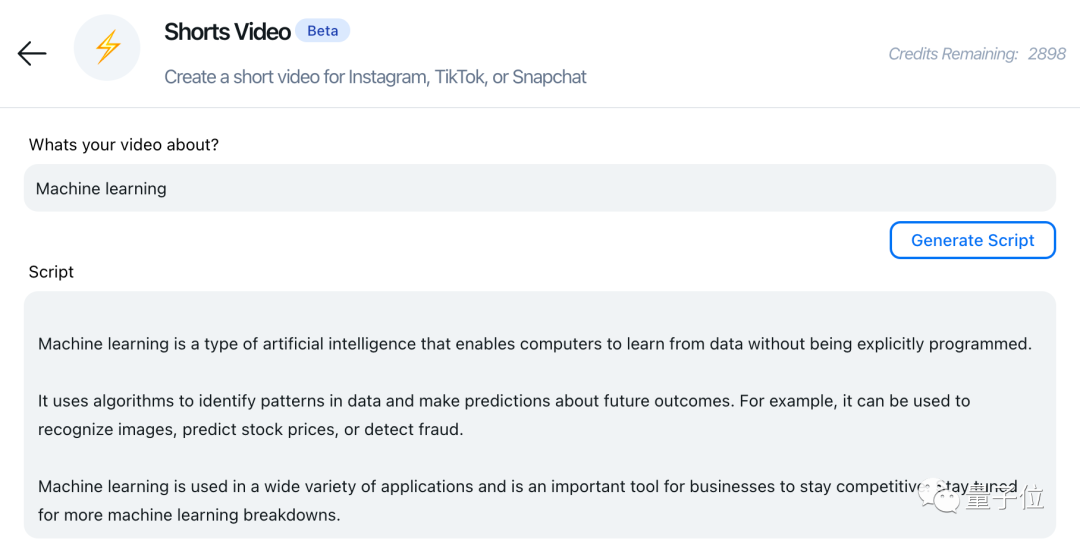The image size is (1080, 545).
Task: Click the last line "for more machine learning breakdowns"
Action: click(x=189, y=516)
